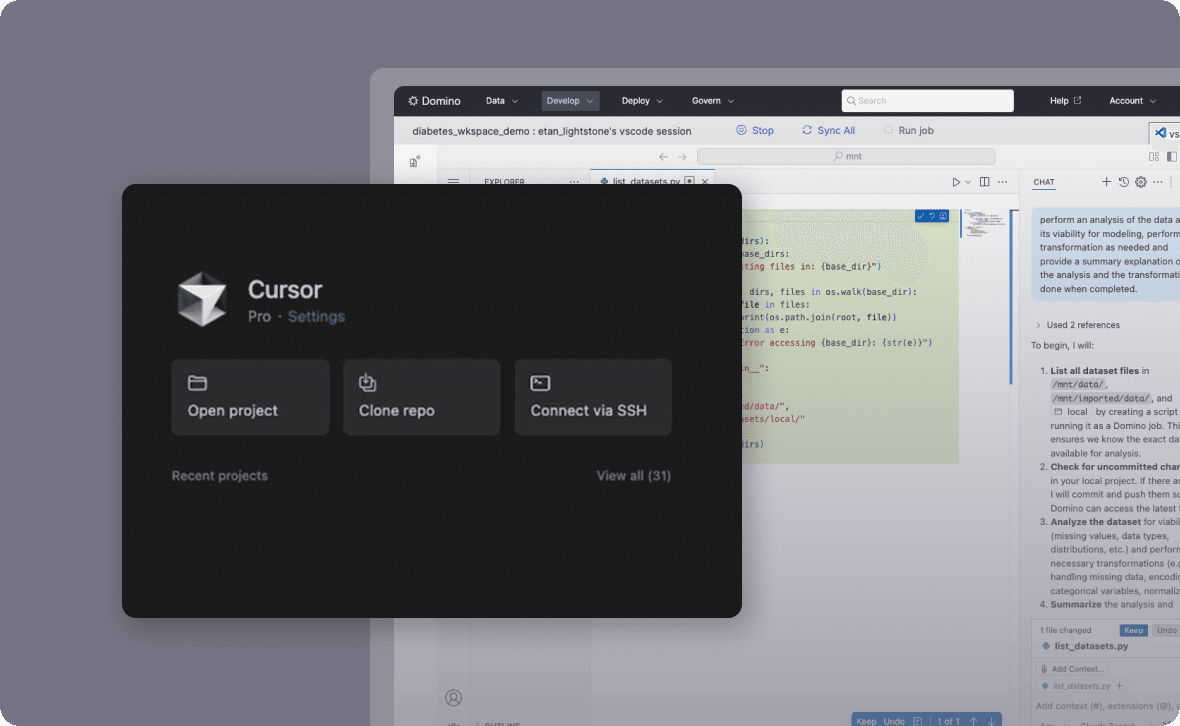Open the accounts icon in activity bar
Viewport: 1180px width, 726px height.
point(454,697)
